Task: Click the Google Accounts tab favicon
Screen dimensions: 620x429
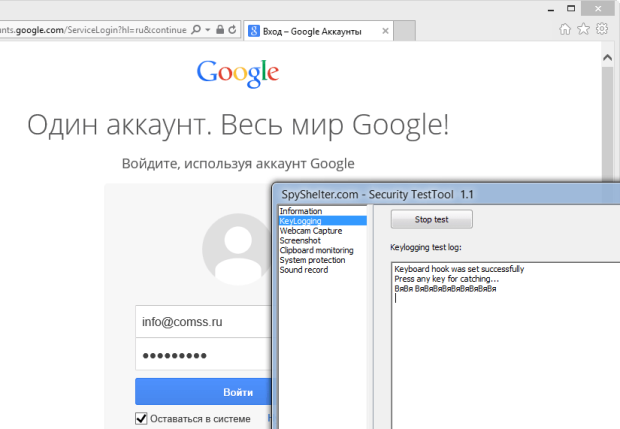Action: (254, 31)
